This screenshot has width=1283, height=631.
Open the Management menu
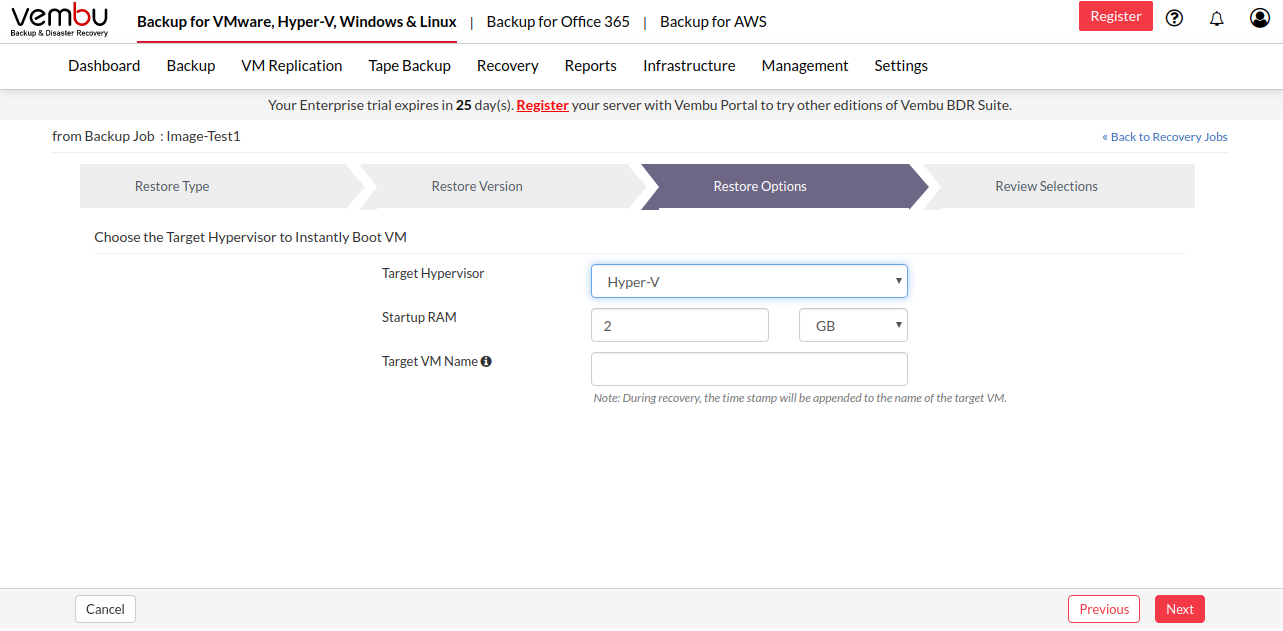pos(805,65)
